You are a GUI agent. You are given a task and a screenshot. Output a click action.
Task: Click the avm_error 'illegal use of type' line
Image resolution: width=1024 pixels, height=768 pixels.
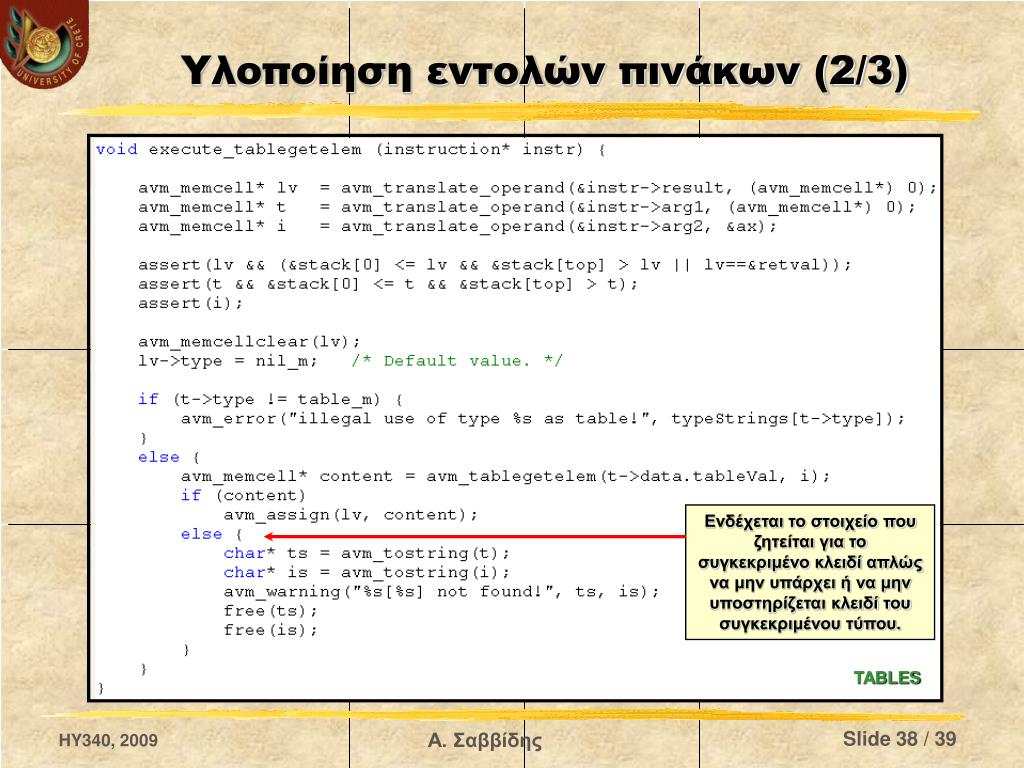click(543, 419)
